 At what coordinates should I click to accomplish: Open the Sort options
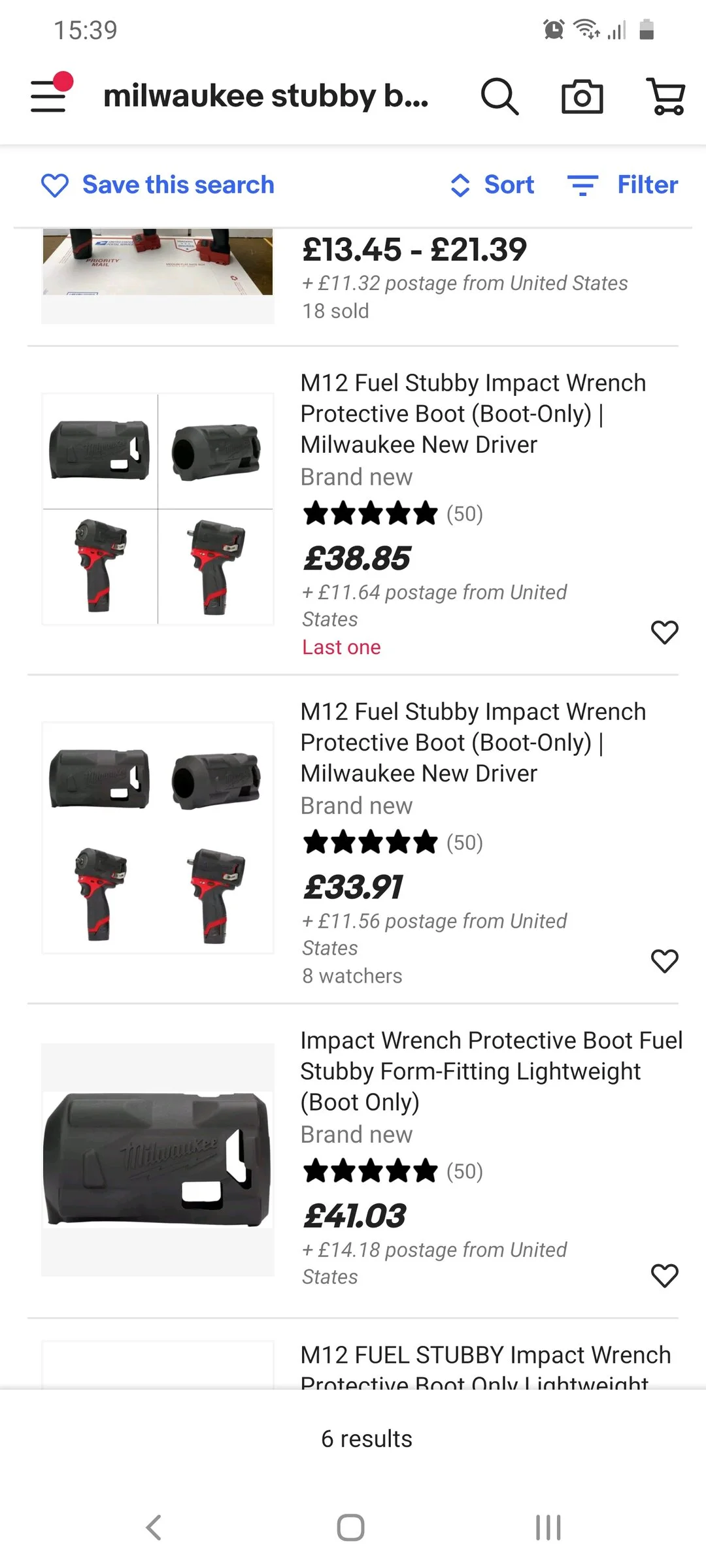(x=492, y=185)
